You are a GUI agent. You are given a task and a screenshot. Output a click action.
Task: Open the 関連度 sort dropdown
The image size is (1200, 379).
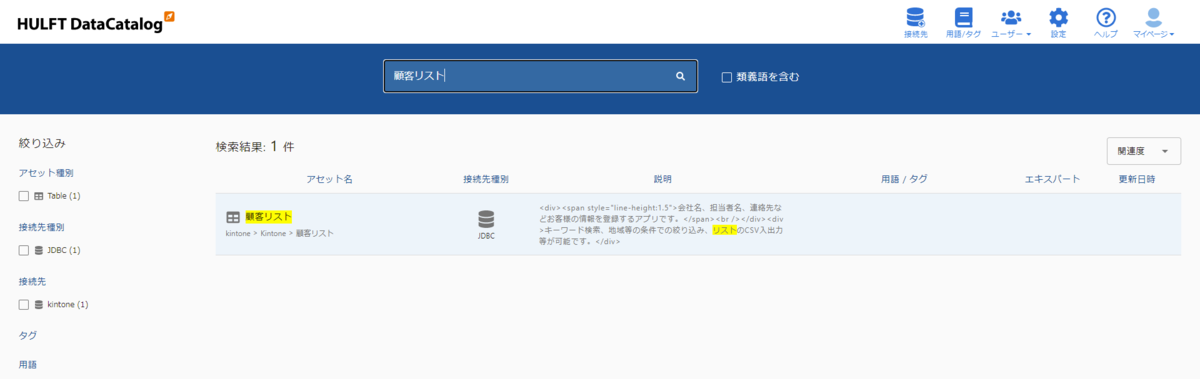click(1143, 151)
